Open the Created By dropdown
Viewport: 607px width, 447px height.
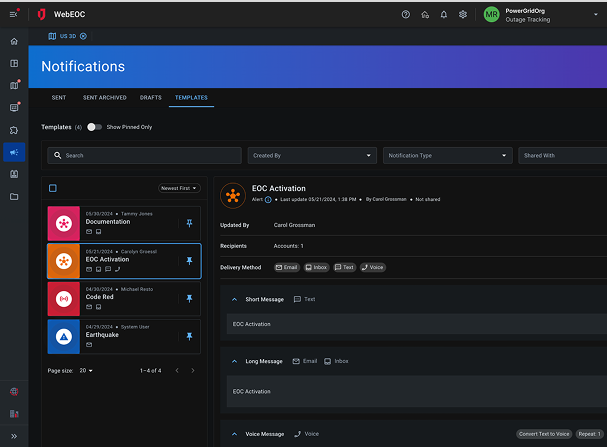[x=311, y=156]
